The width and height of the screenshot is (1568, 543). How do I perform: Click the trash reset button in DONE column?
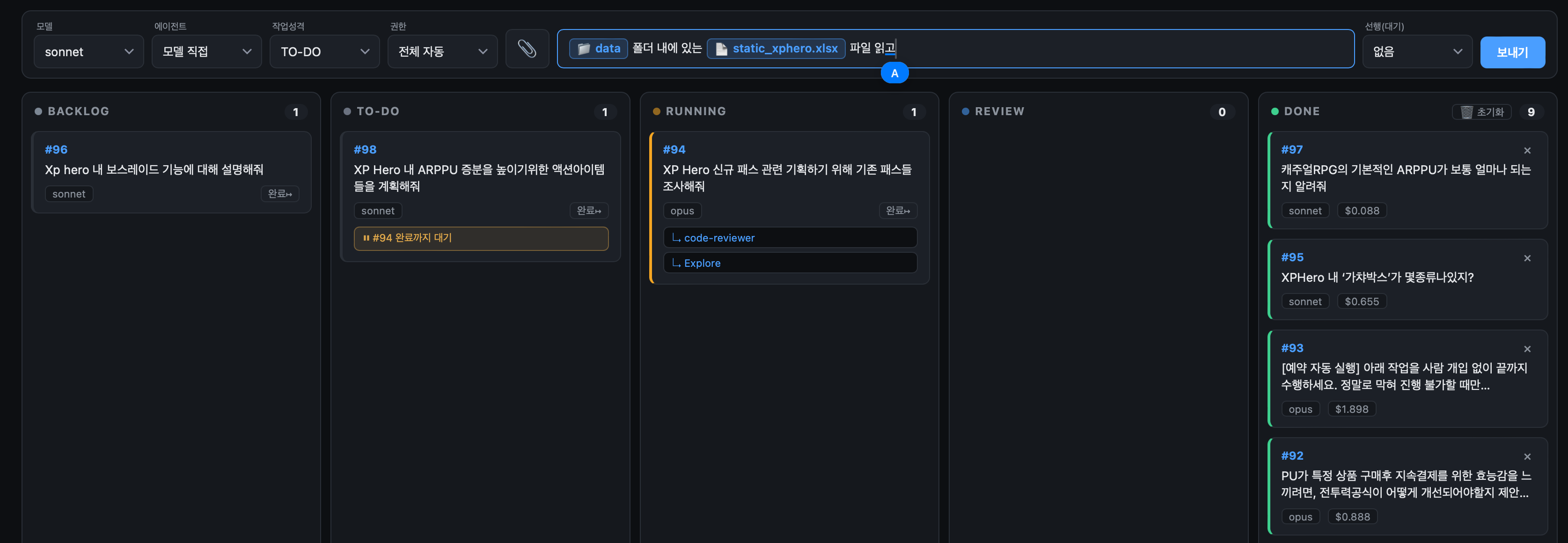pos(1481,112)
